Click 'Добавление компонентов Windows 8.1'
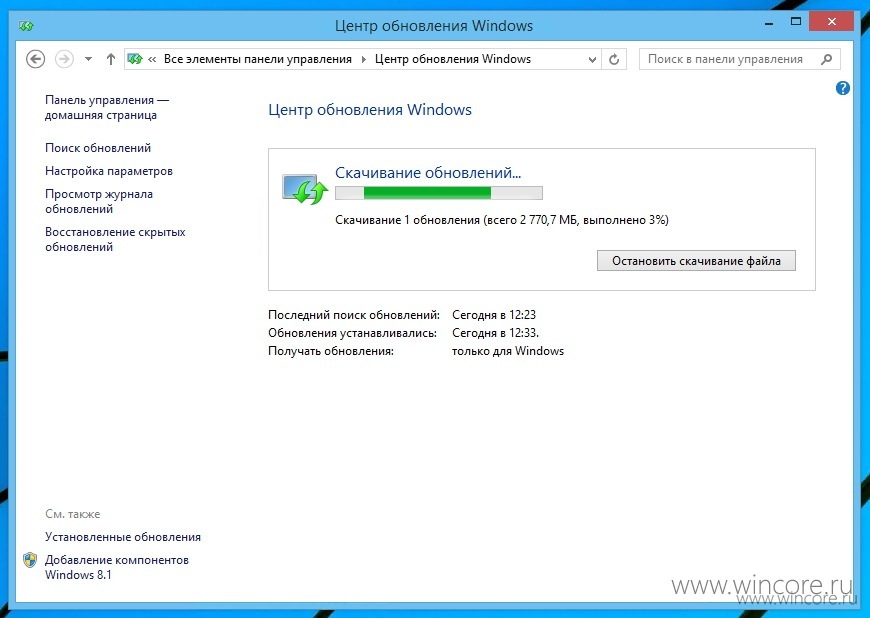870x618 pixels. 117,568
